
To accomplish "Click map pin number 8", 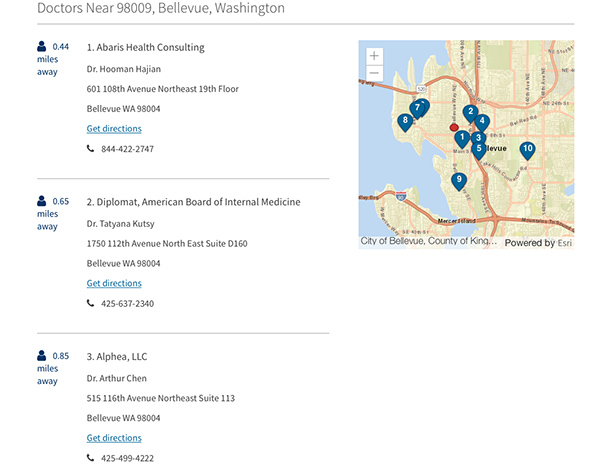I will pos(404,121).
